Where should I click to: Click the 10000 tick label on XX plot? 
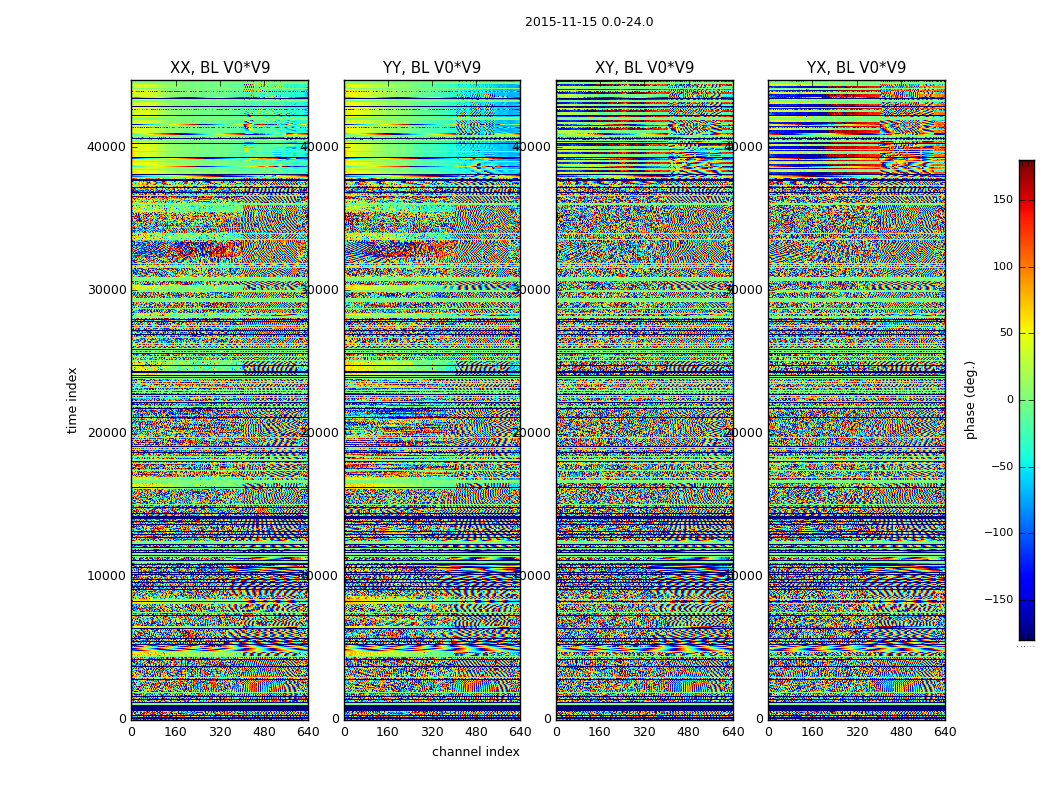point(106,576)
